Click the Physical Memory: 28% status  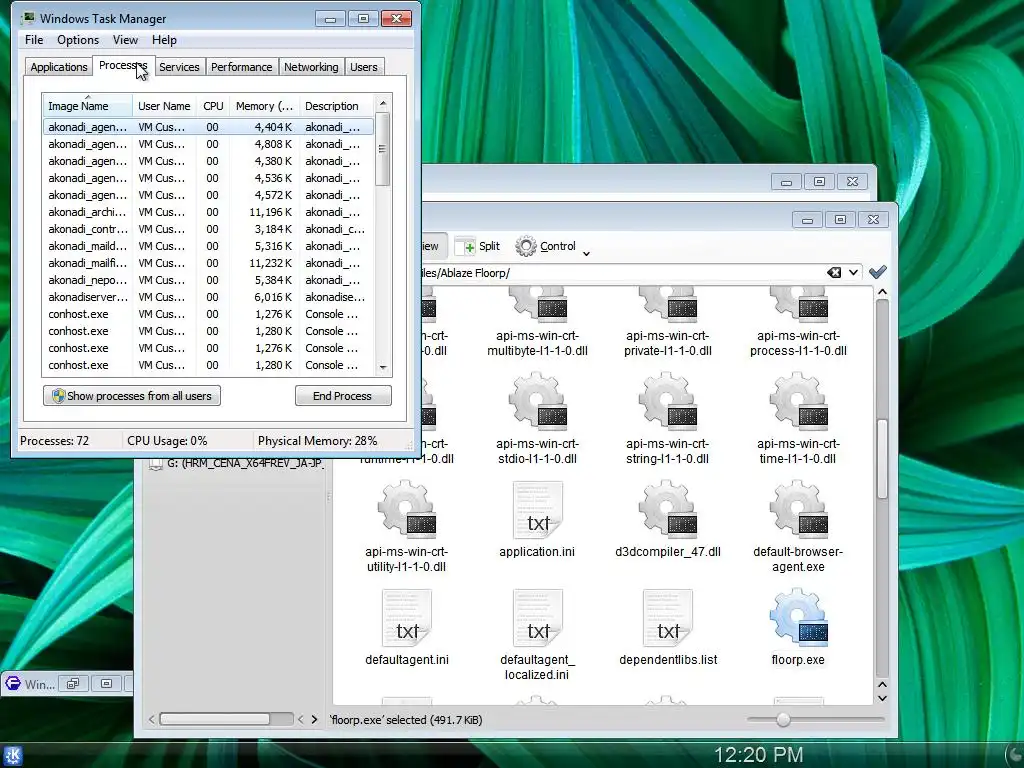tap(317, 441)
